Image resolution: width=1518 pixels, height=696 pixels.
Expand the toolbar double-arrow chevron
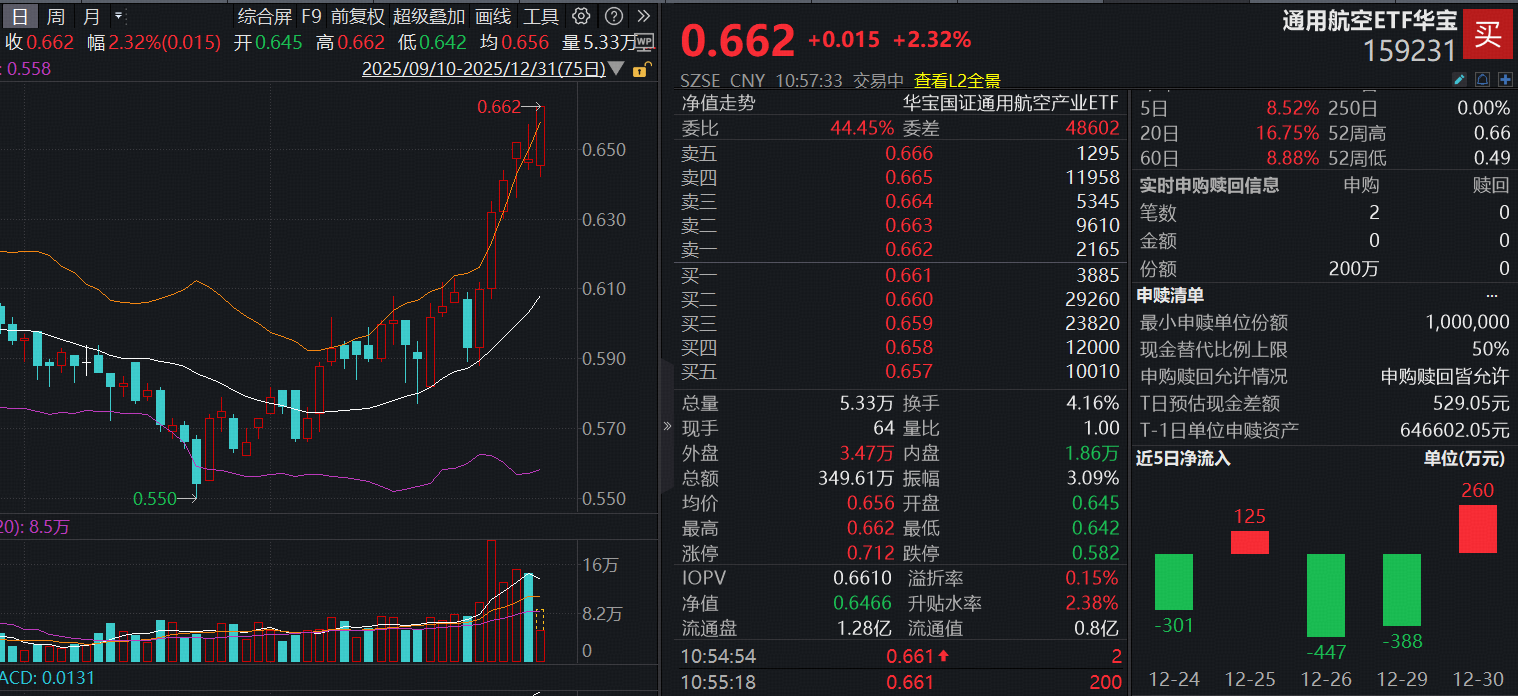[x=643, y=15]
